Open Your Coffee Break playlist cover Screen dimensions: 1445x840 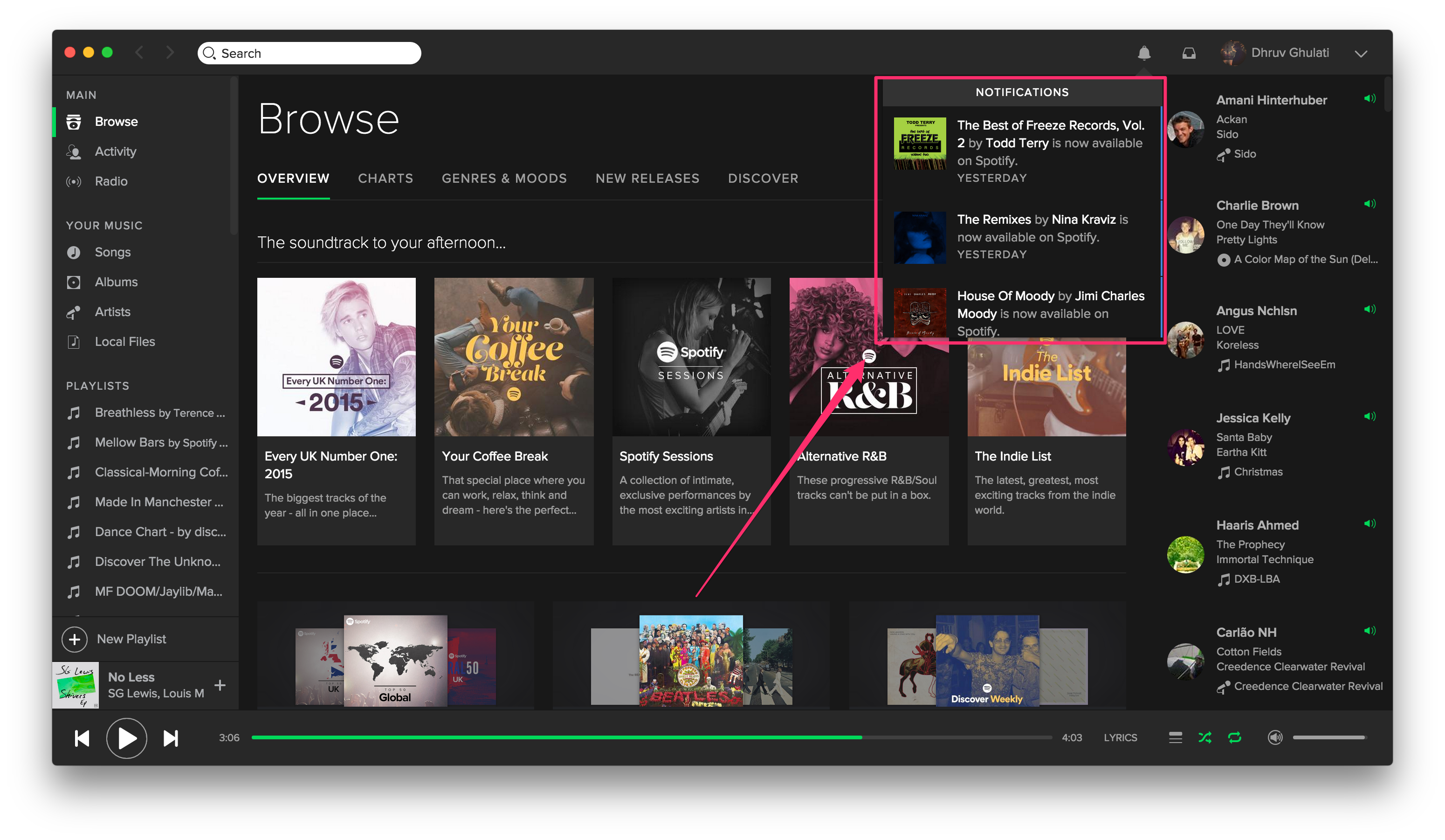pyautogui.click(x=514, y=357)
